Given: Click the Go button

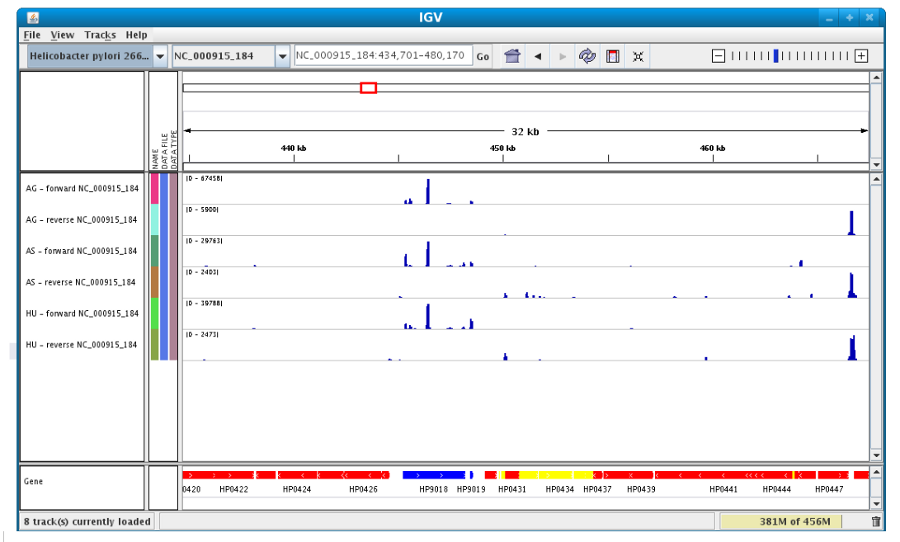Looking at the screenshot, I should point(483,56).
